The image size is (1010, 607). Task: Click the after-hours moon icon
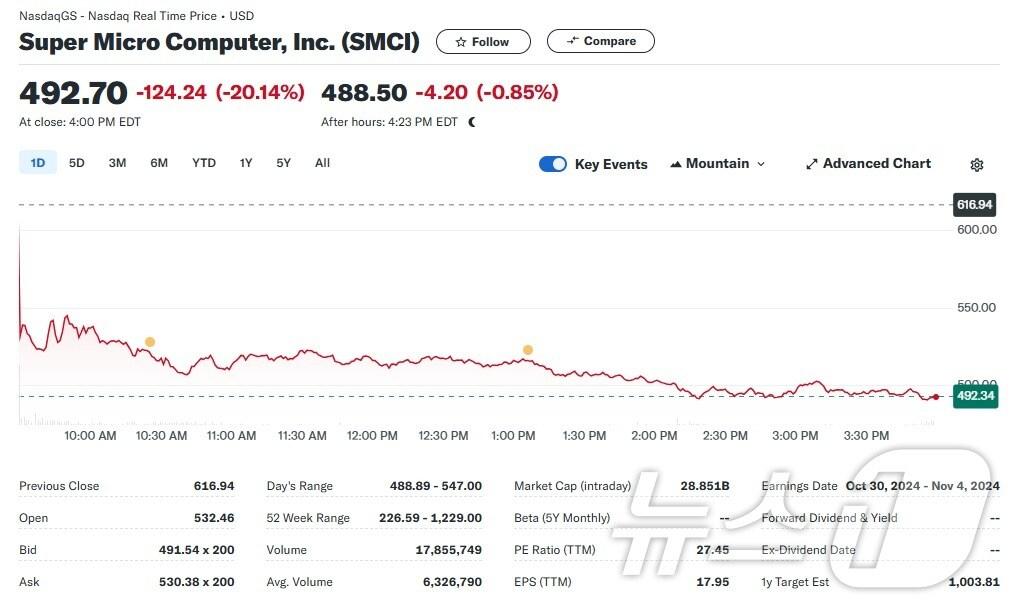472,122
